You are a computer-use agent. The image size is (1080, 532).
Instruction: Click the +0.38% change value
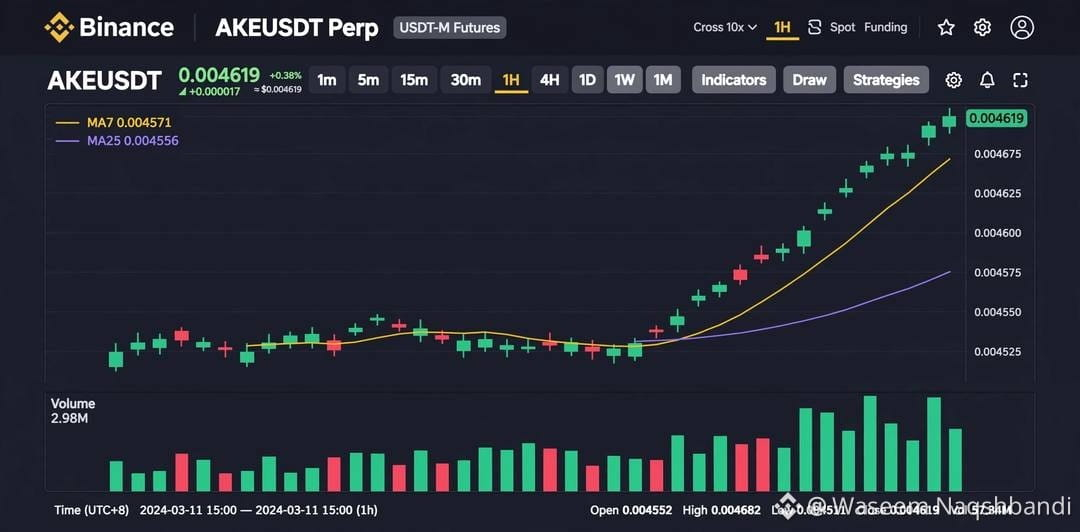click(285, 75)
